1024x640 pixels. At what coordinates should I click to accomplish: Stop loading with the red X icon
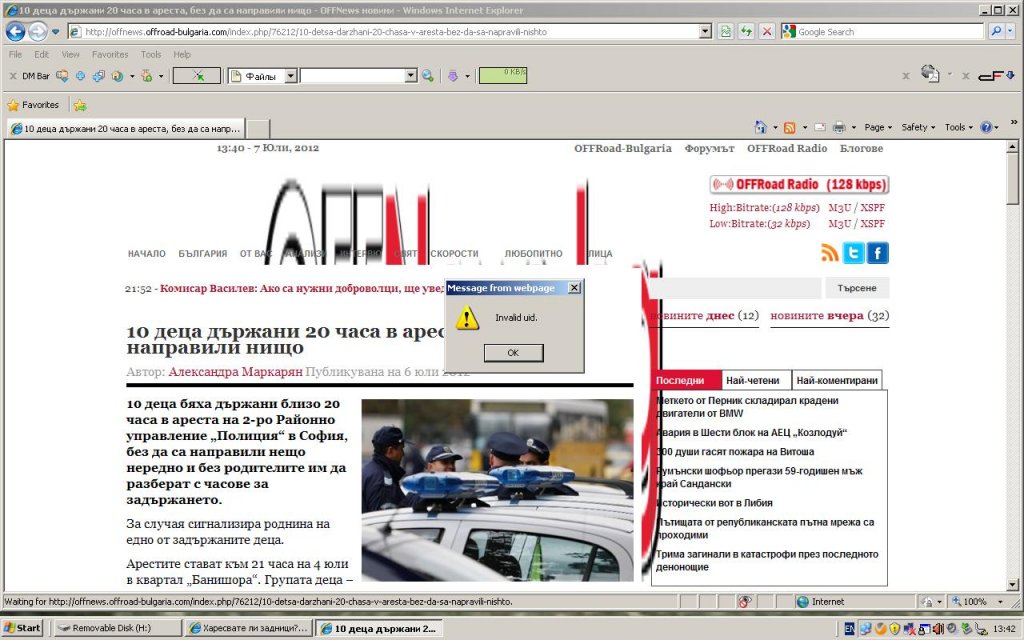pyautogui.click(x=767, y=31)
